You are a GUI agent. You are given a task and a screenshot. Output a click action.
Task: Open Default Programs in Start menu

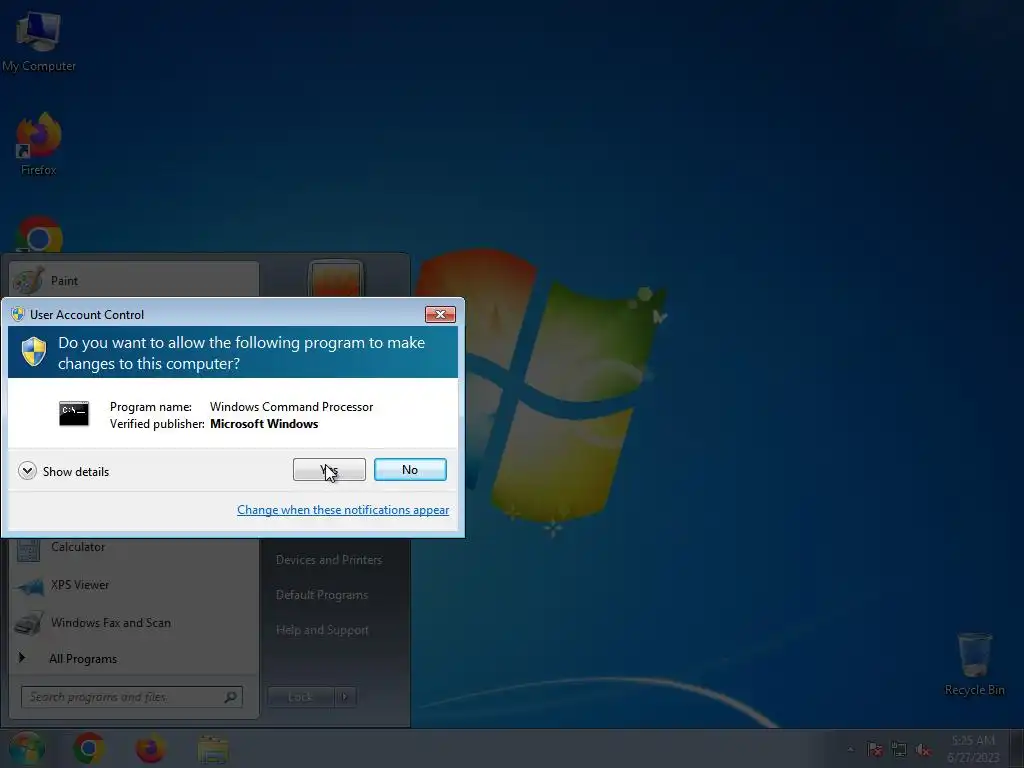(322, 595)
